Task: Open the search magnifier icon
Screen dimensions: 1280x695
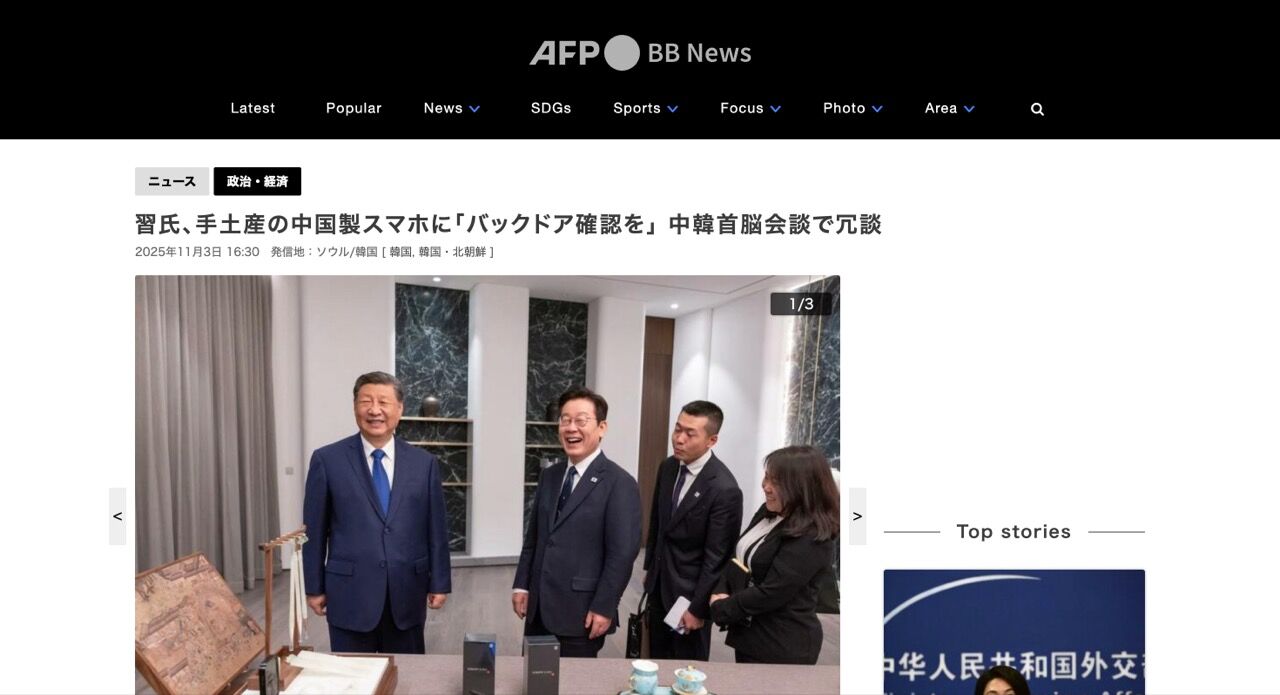Action: click(1037, 109)
